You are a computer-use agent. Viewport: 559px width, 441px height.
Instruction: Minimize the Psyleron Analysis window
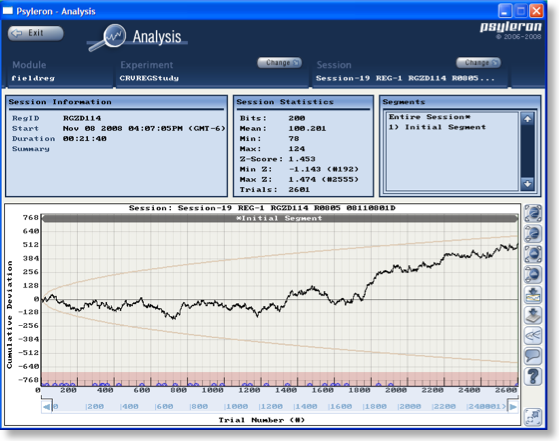coord(504,11)
